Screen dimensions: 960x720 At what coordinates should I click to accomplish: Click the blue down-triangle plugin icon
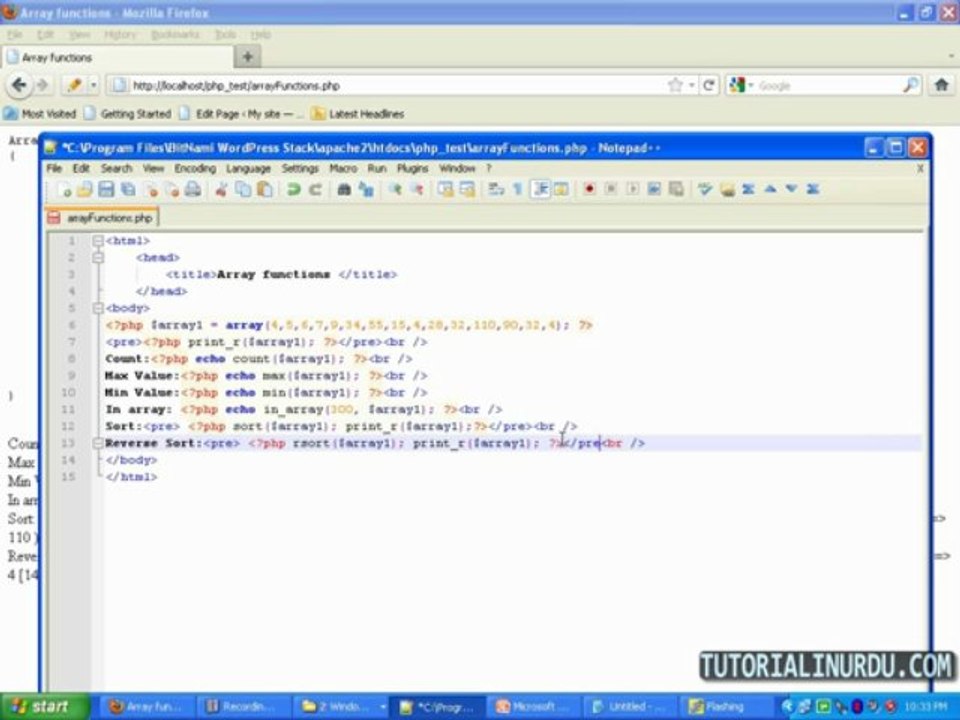[x=791, y=189]
